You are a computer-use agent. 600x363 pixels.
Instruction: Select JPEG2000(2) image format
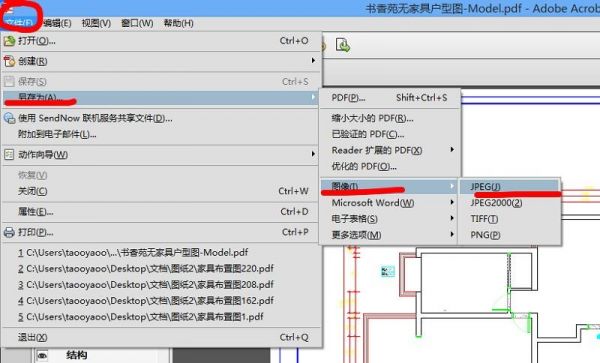point(509,203)
